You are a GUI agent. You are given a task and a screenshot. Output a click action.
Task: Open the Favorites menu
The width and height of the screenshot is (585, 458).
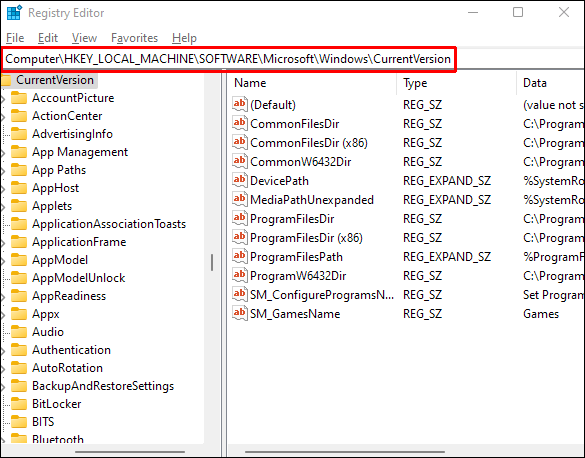coord(134,38)
